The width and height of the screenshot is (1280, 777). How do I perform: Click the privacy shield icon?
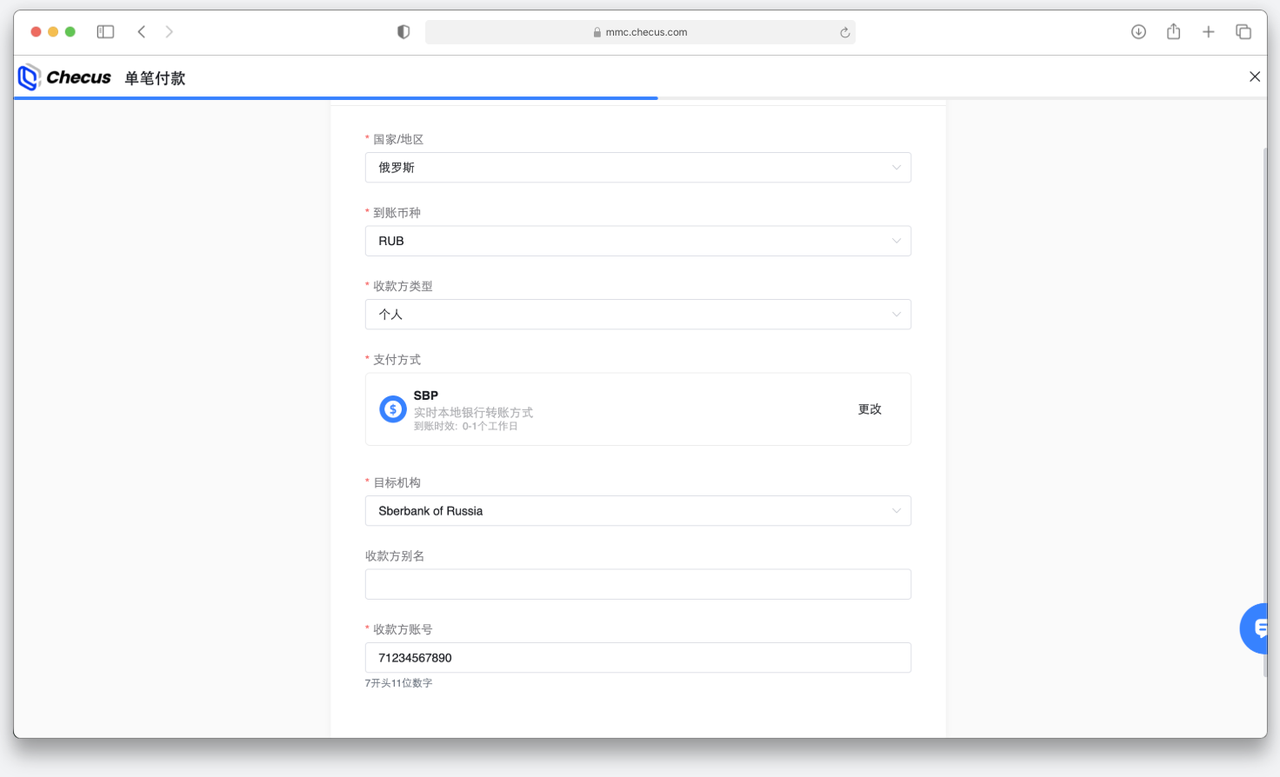coord(403,32)
